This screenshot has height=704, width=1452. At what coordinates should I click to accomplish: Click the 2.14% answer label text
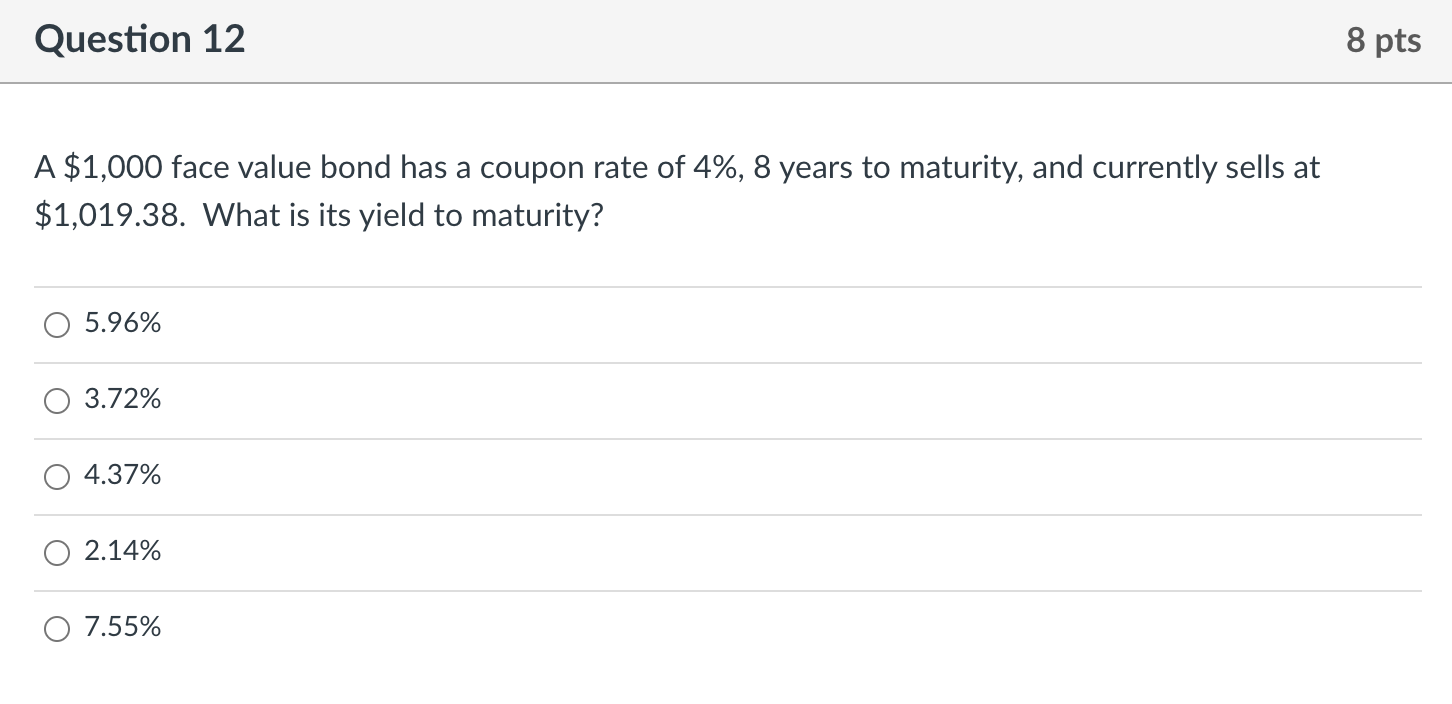click(x=121, y=550)
